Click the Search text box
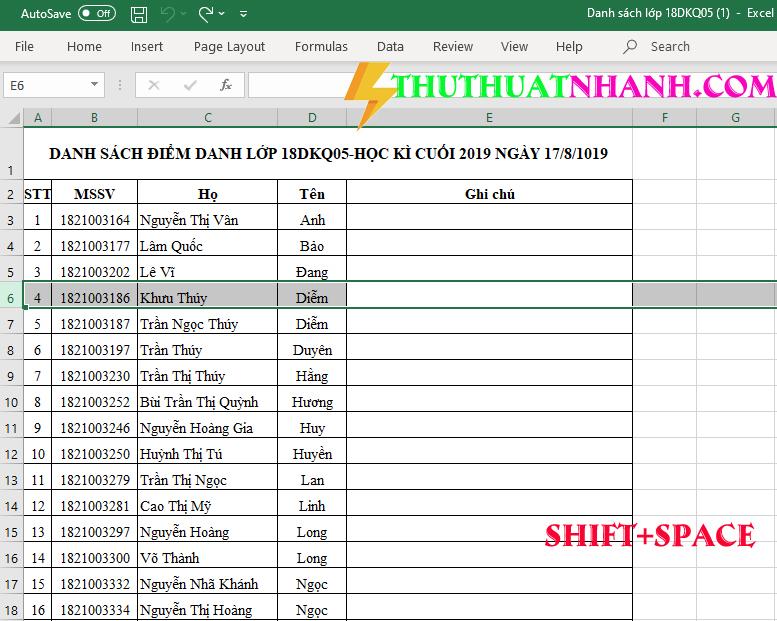 [670, 47]
